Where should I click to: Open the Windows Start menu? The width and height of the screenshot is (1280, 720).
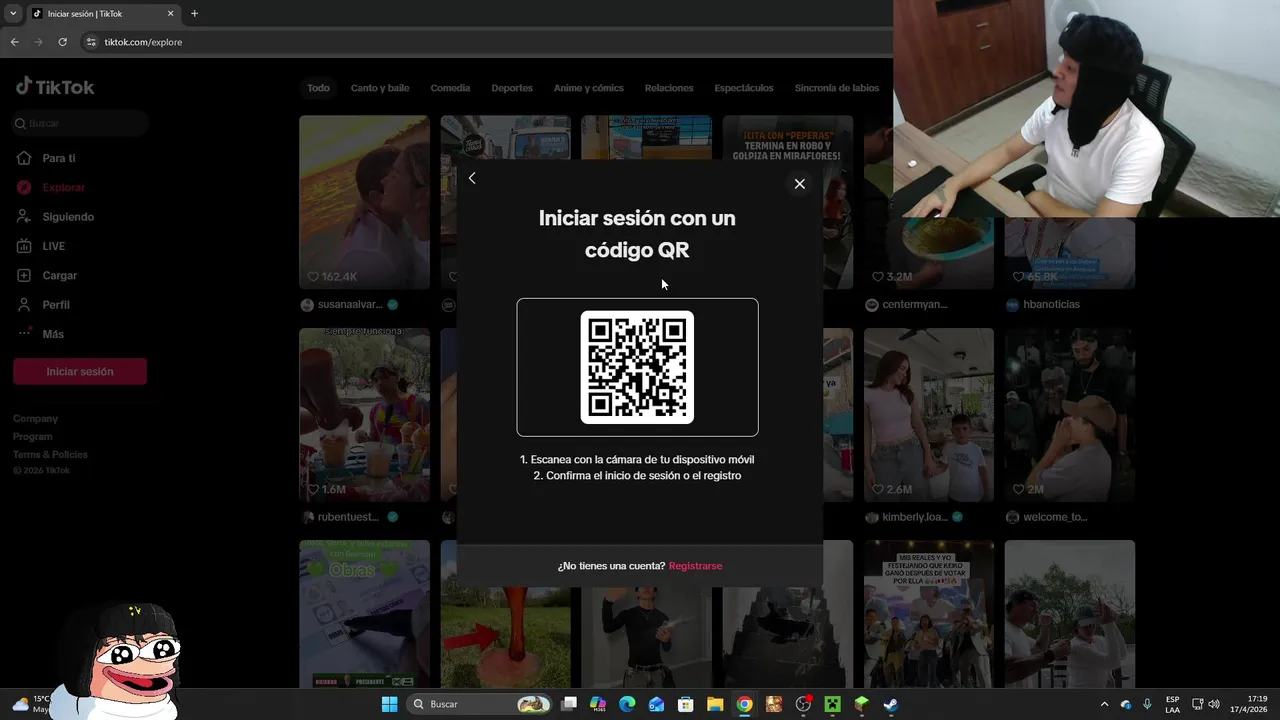pyautogui.click(x=389, y=704)
